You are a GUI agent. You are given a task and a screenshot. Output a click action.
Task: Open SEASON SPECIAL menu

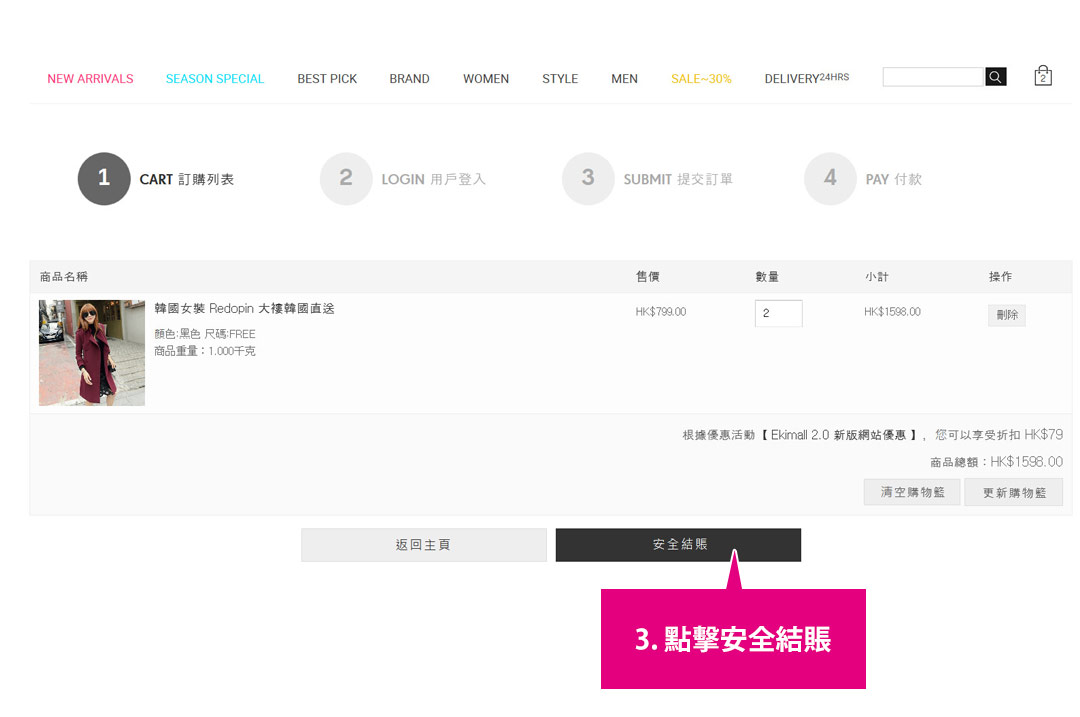point(215,79)
